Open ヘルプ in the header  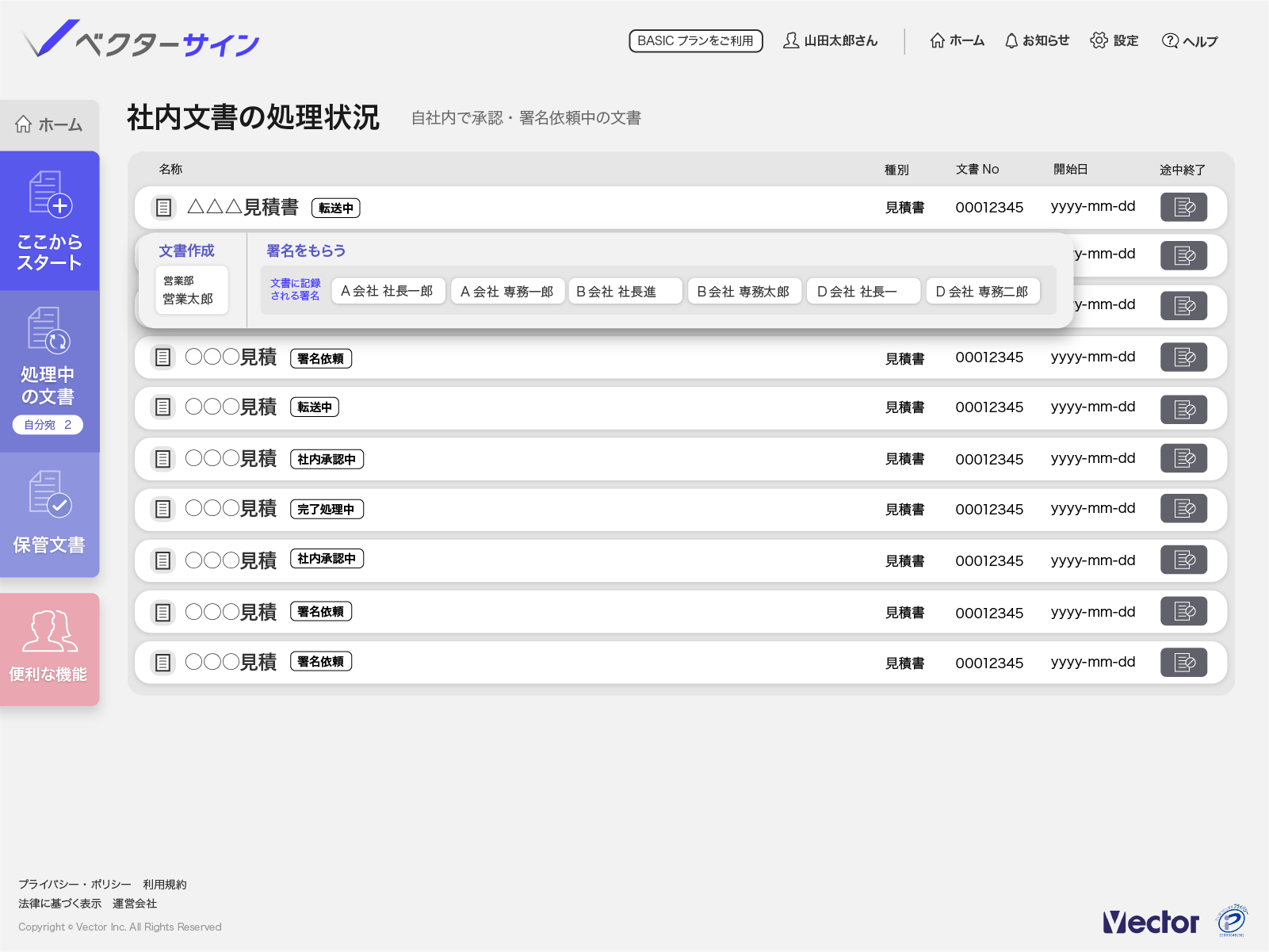(x=1190, y=40)
